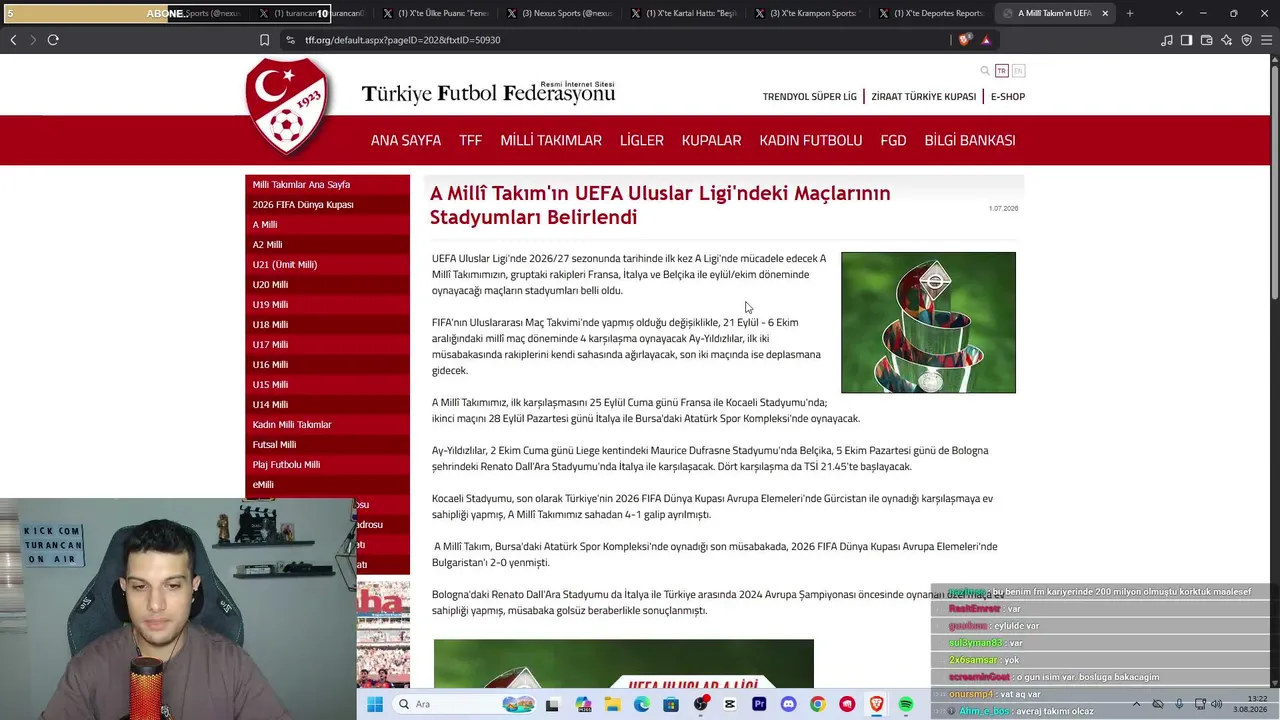Open the KADIN FUTBOLU menu
Image resolution: width=1280 pixels, height=720 pixels.
[811, 140]
